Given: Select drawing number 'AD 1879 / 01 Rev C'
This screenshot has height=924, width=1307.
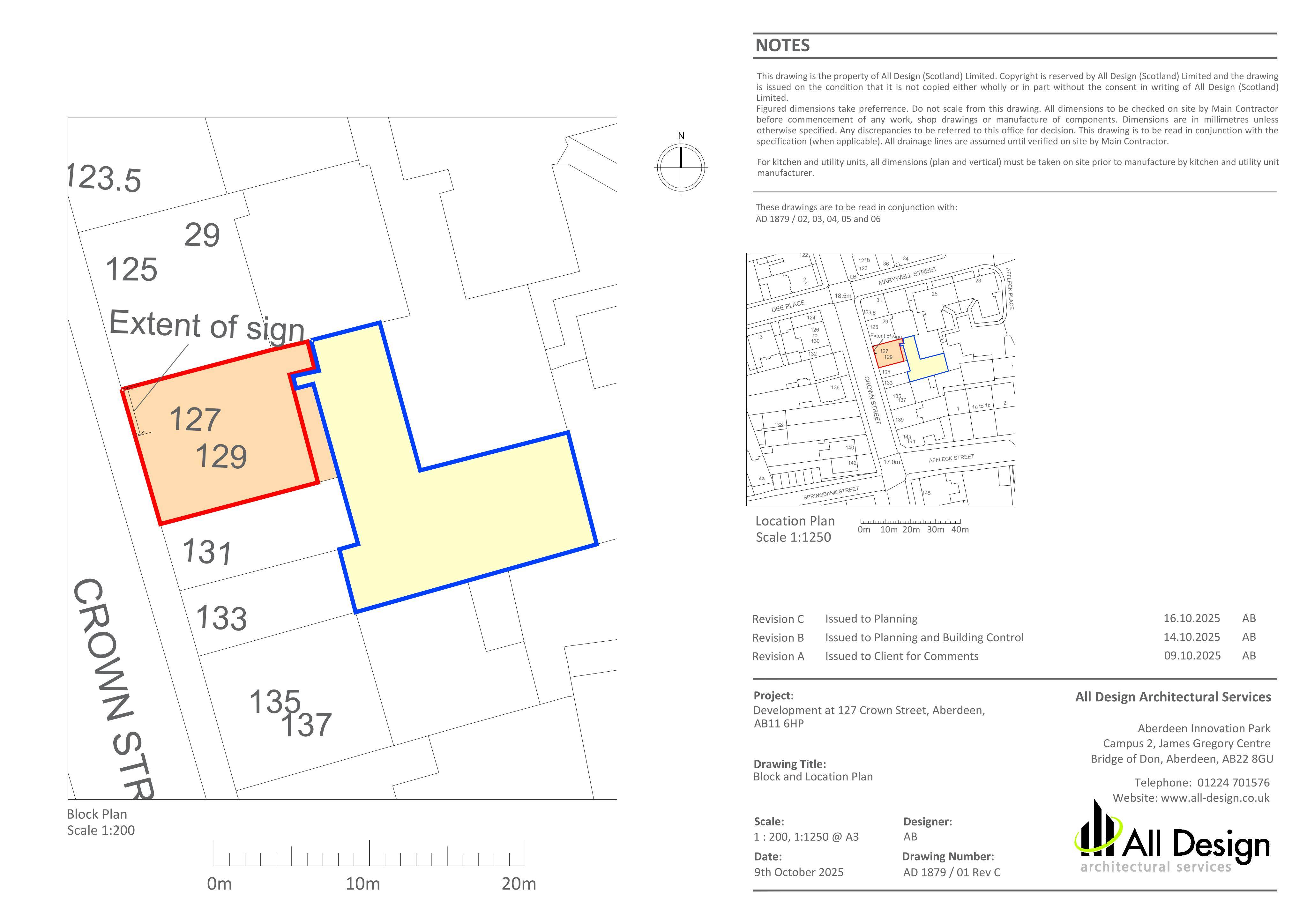Looking at the screenshot, I should pos(952,872).
